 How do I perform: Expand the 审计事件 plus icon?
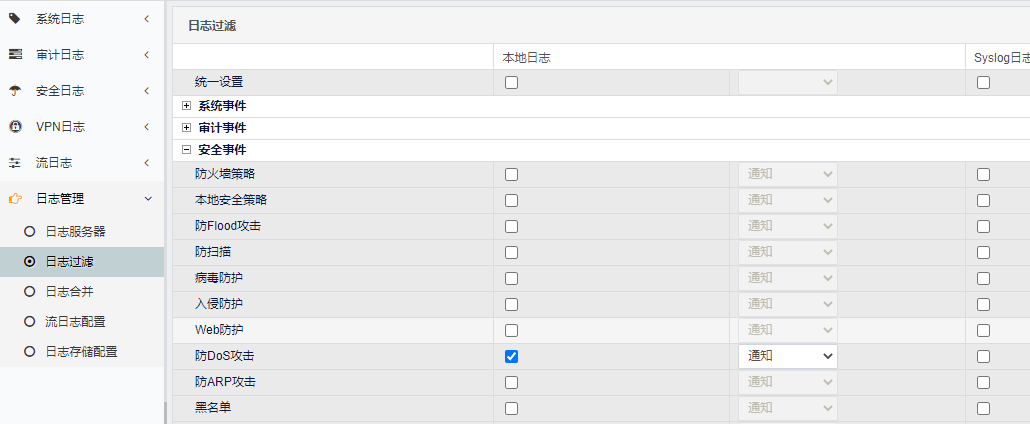pos(187,128)
